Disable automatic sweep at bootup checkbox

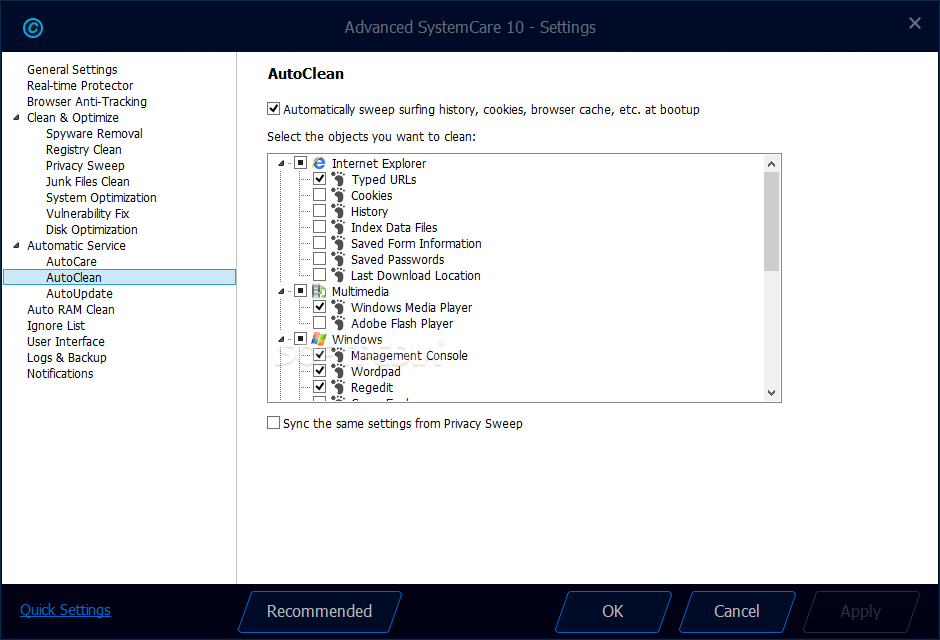point(273,109)
